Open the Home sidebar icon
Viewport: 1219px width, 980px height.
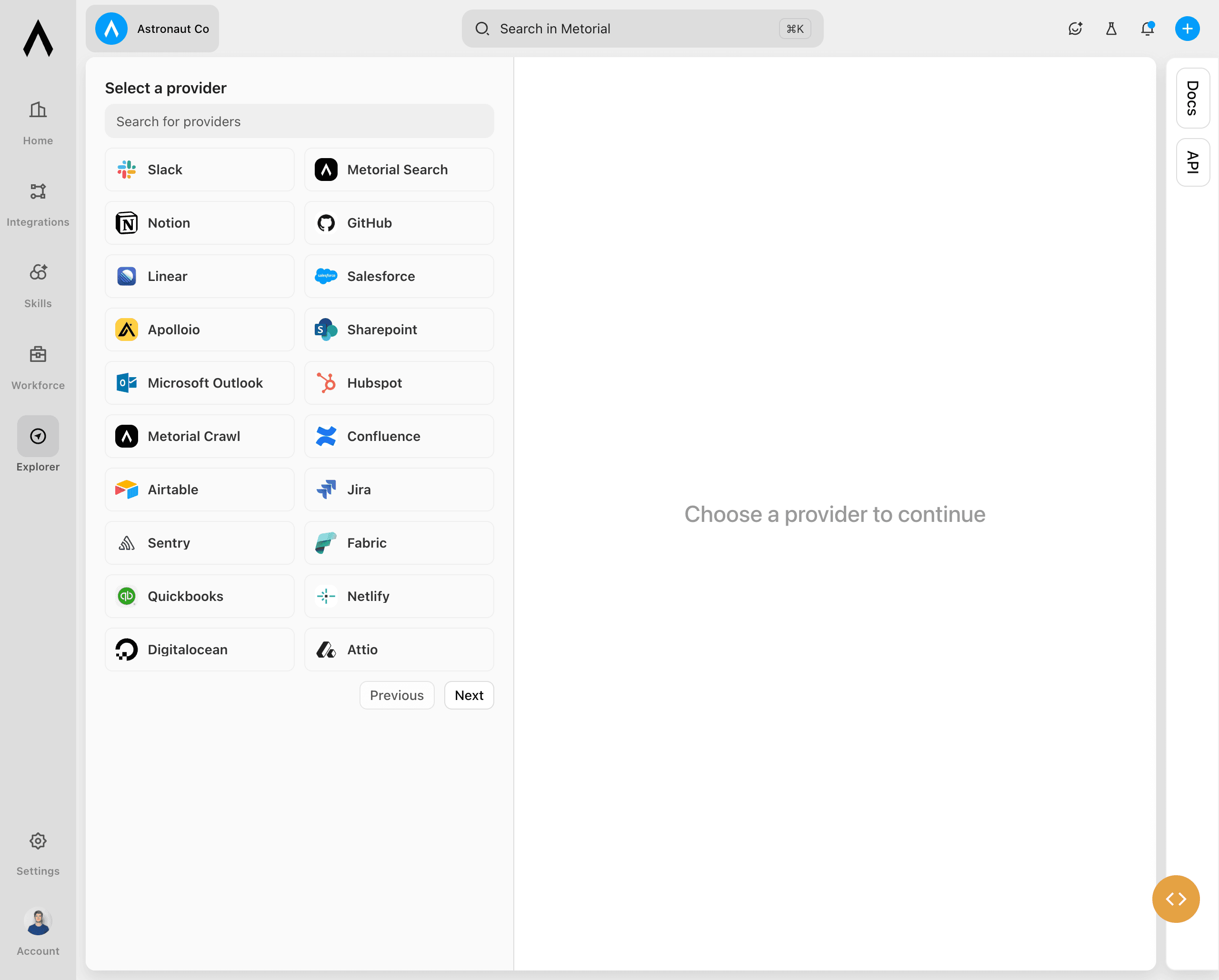tap(38, 110)
